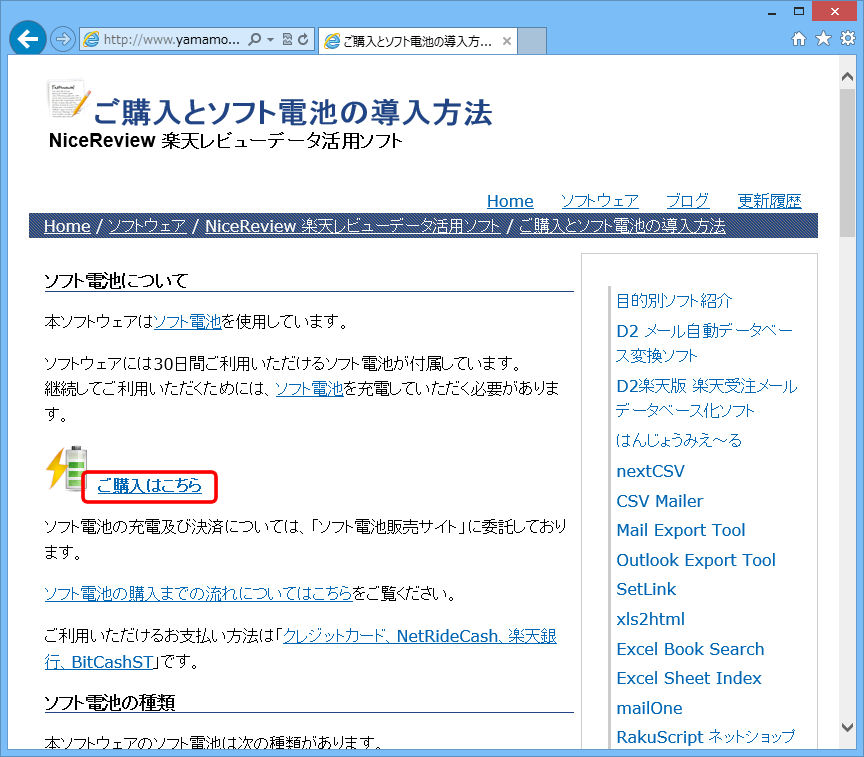Open a new blank tab
Image resolution: width=864 pixels, height=757 pixels.
click(532, 41)
